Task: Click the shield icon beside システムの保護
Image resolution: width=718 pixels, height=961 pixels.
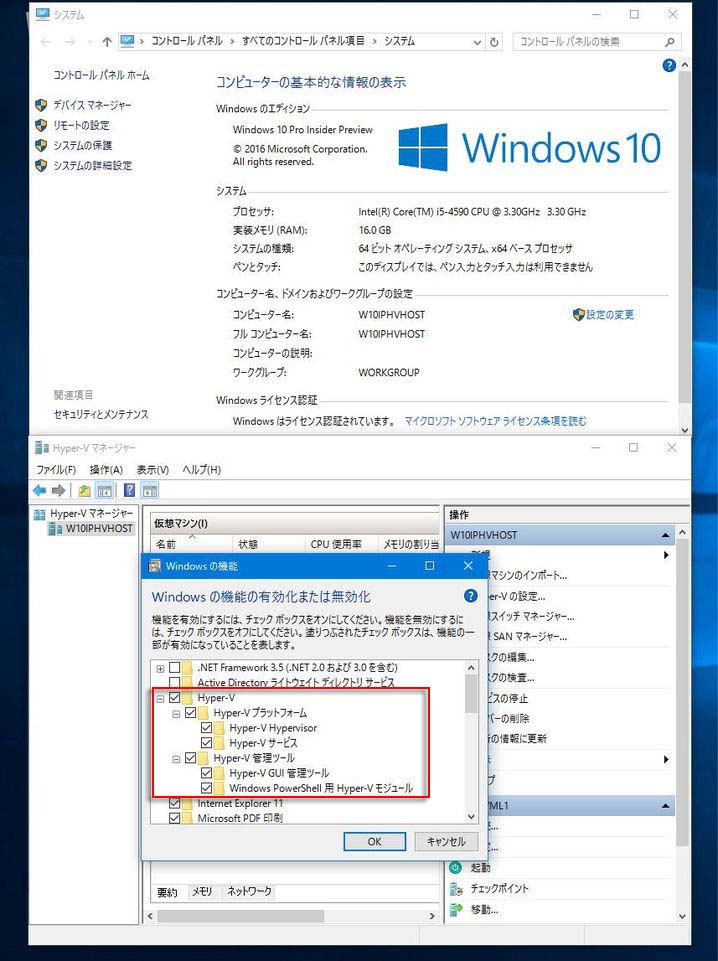Action: coord(41,145)
